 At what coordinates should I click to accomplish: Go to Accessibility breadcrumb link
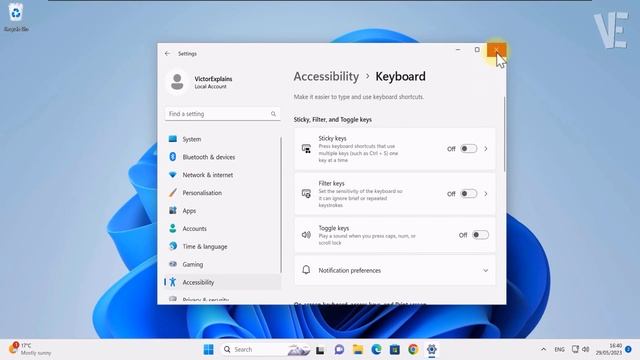pos(326,76)
